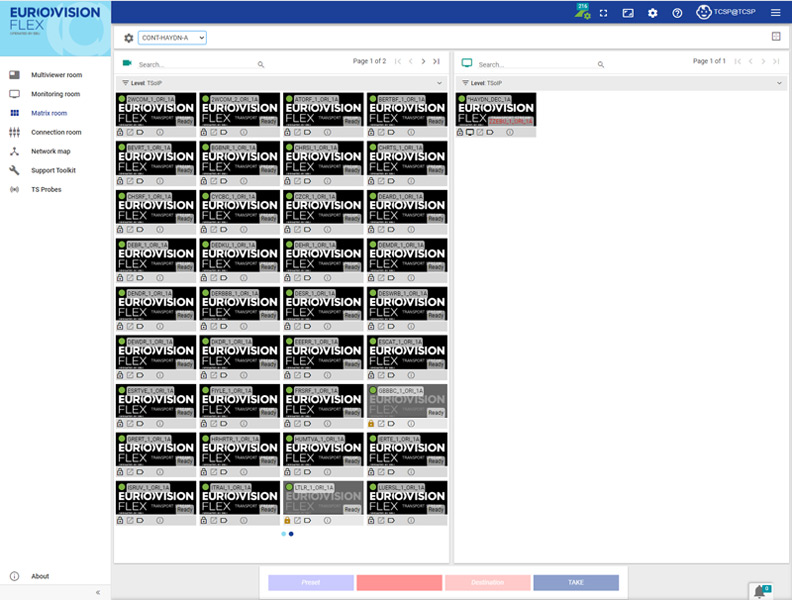Go to next page of sources
This screenshot has width=792, height=600.
(423, 62)
